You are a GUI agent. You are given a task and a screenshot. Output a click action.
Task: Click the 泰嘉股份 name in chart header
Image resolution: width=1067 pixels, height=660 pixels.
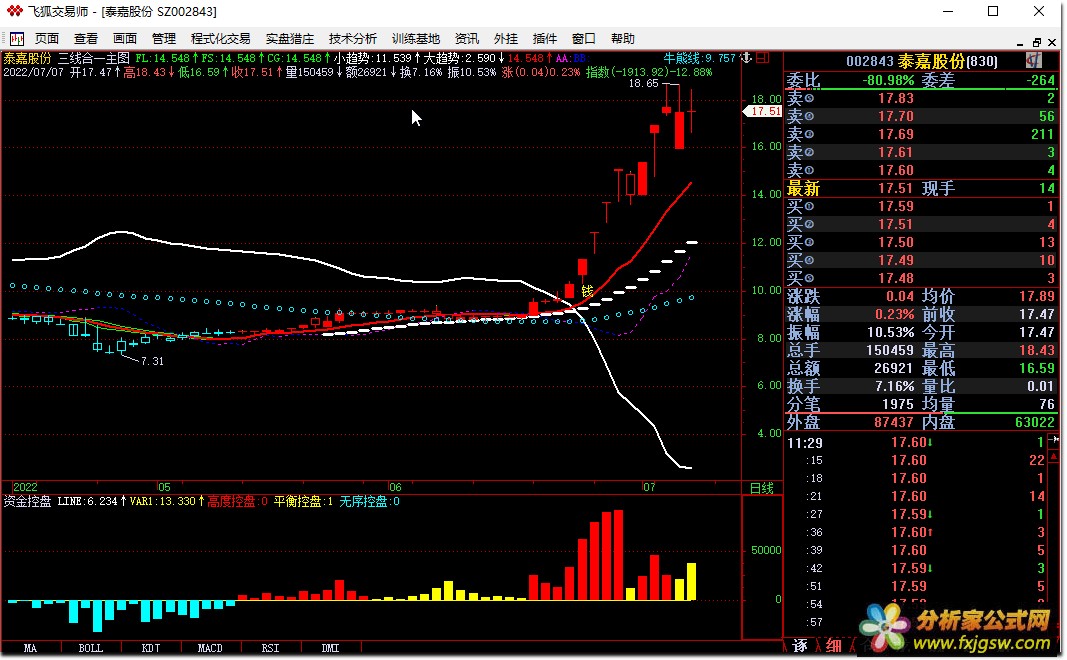[27, 59]
